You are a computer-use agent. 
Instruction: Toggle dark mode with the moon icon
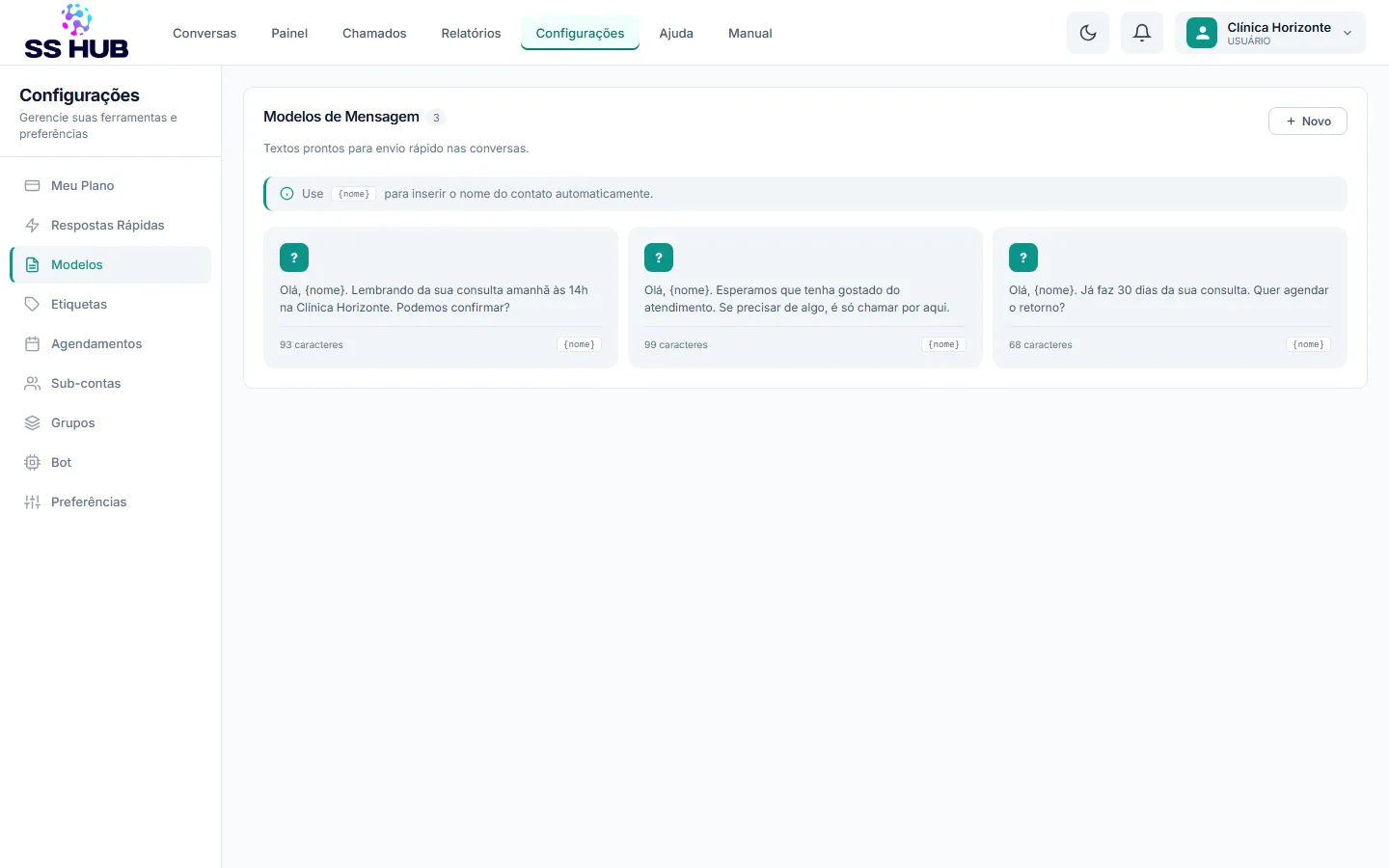1088,33
